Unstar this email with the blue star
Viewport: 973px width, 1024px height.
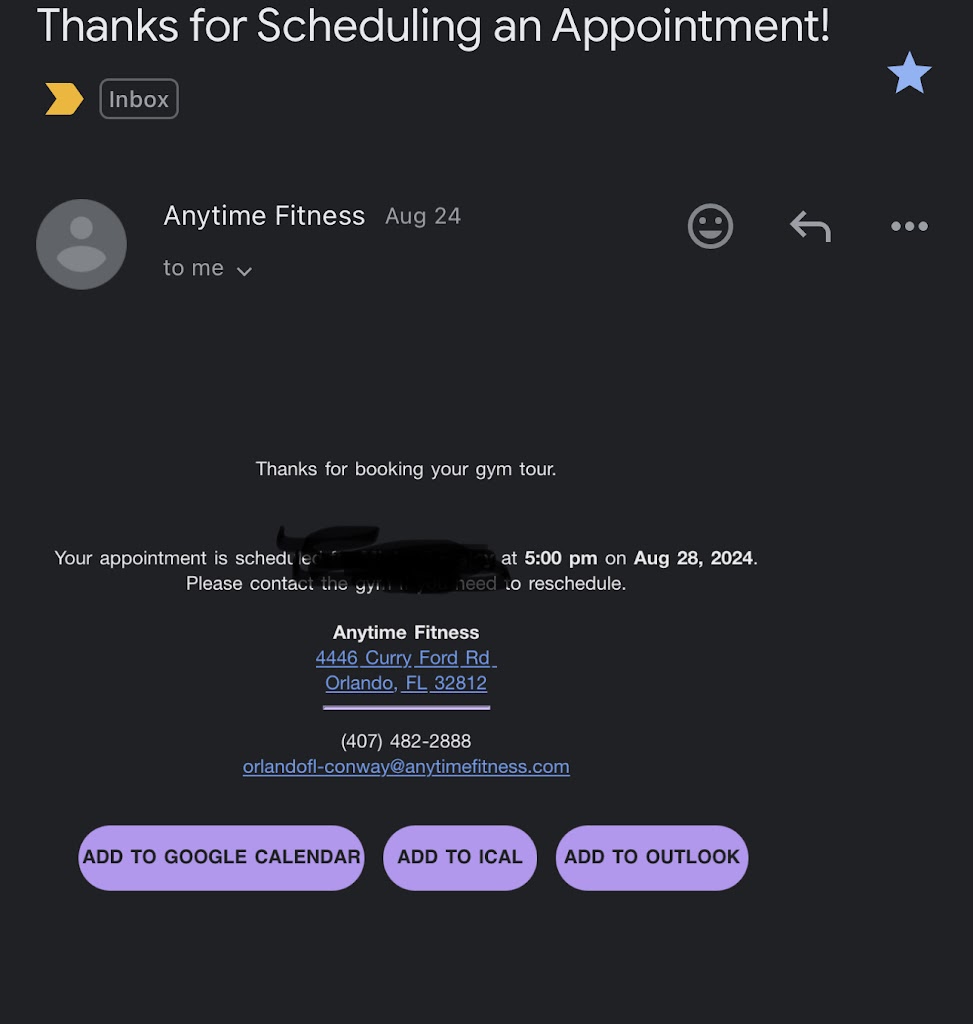point(909,74)
